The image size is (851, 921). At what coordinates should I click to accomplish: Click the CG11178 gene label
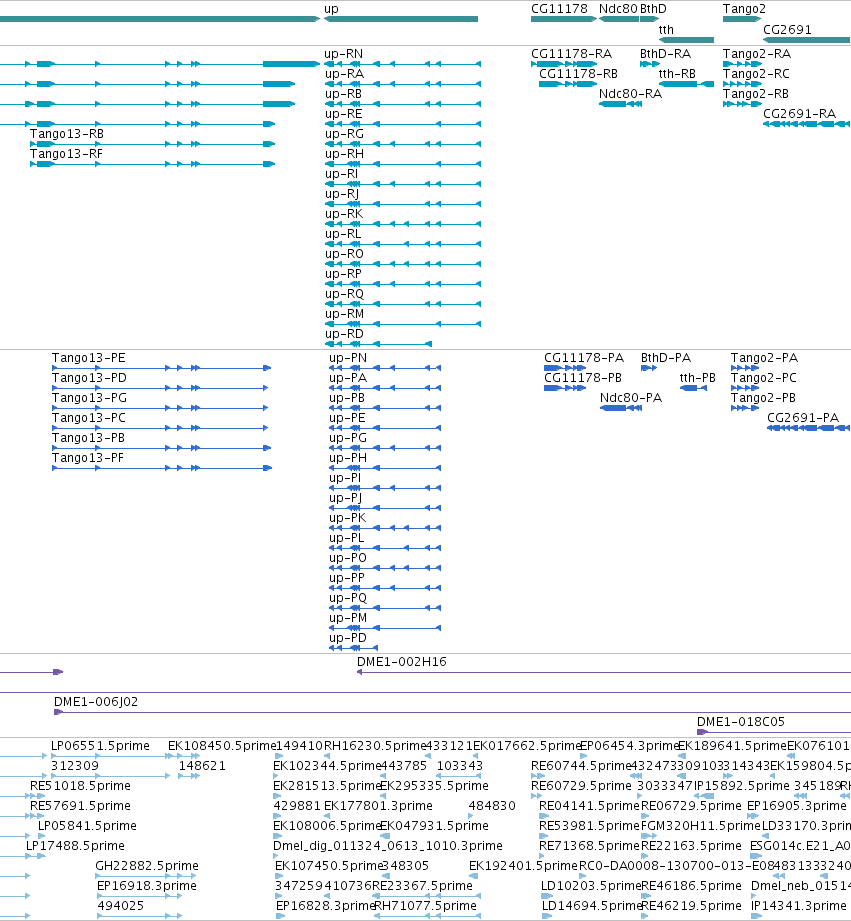pyautogui.click(x=559, y=9)
